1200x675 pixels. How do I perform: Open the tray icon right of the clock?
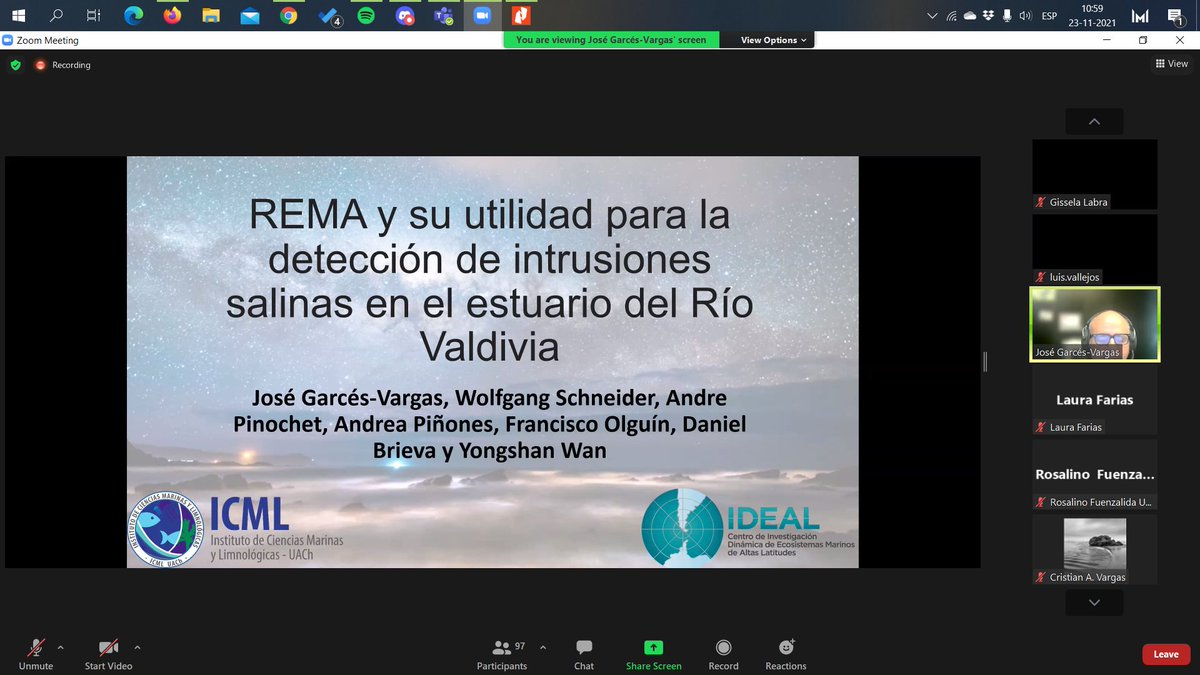pos(1140,15)
